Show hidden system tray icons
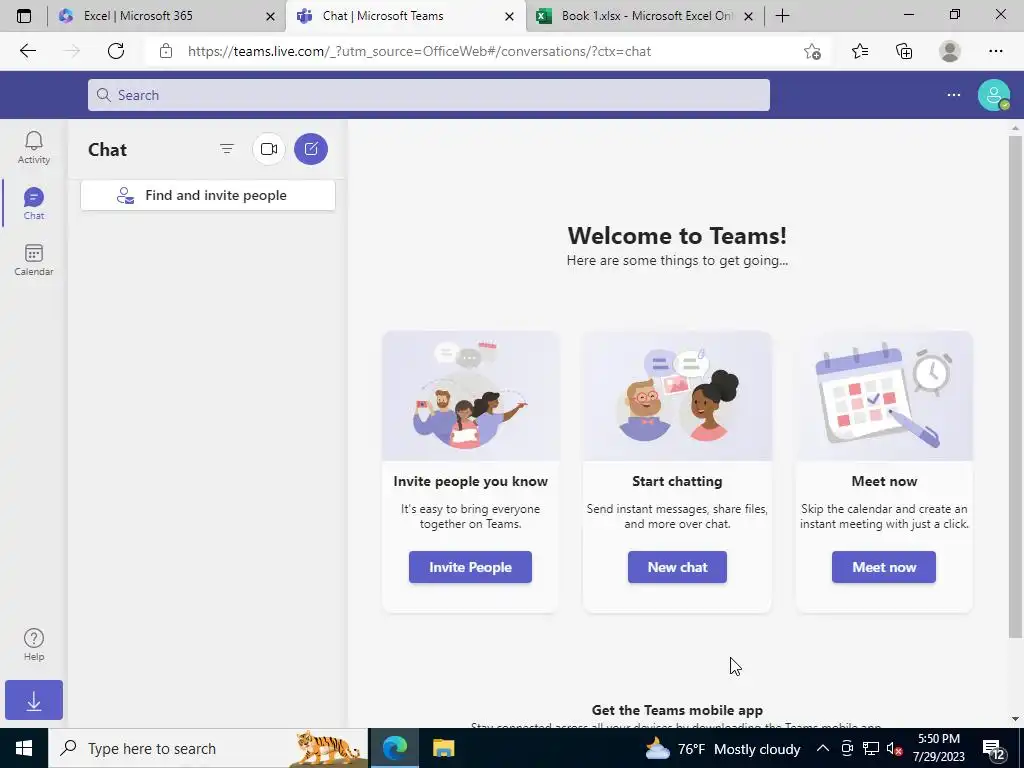Image resolution: width=1024 pixels, height=768 pixels. click(823, 748)
